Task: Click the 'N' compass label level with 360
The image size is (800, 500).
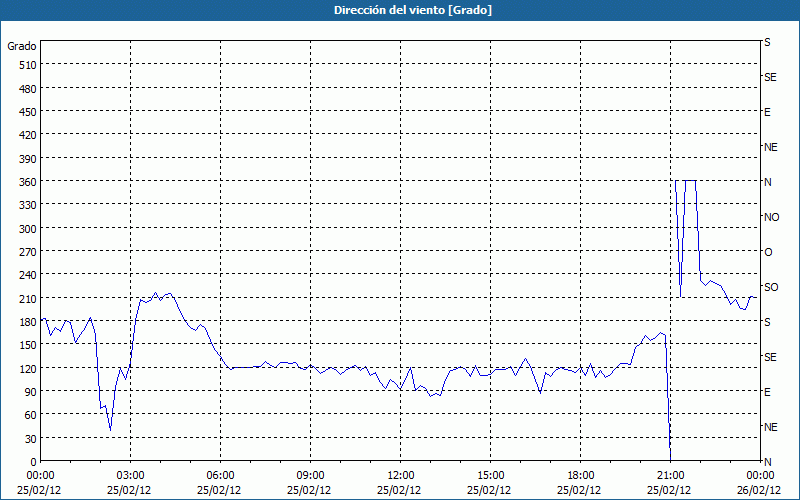Action: point(768,182)
